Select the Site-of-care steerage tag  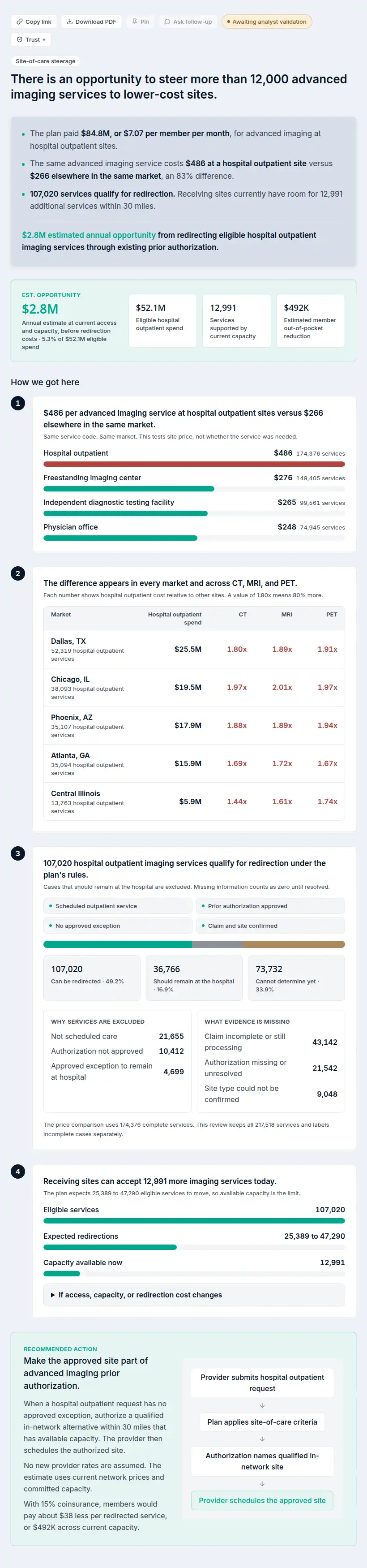coord(46,61)
